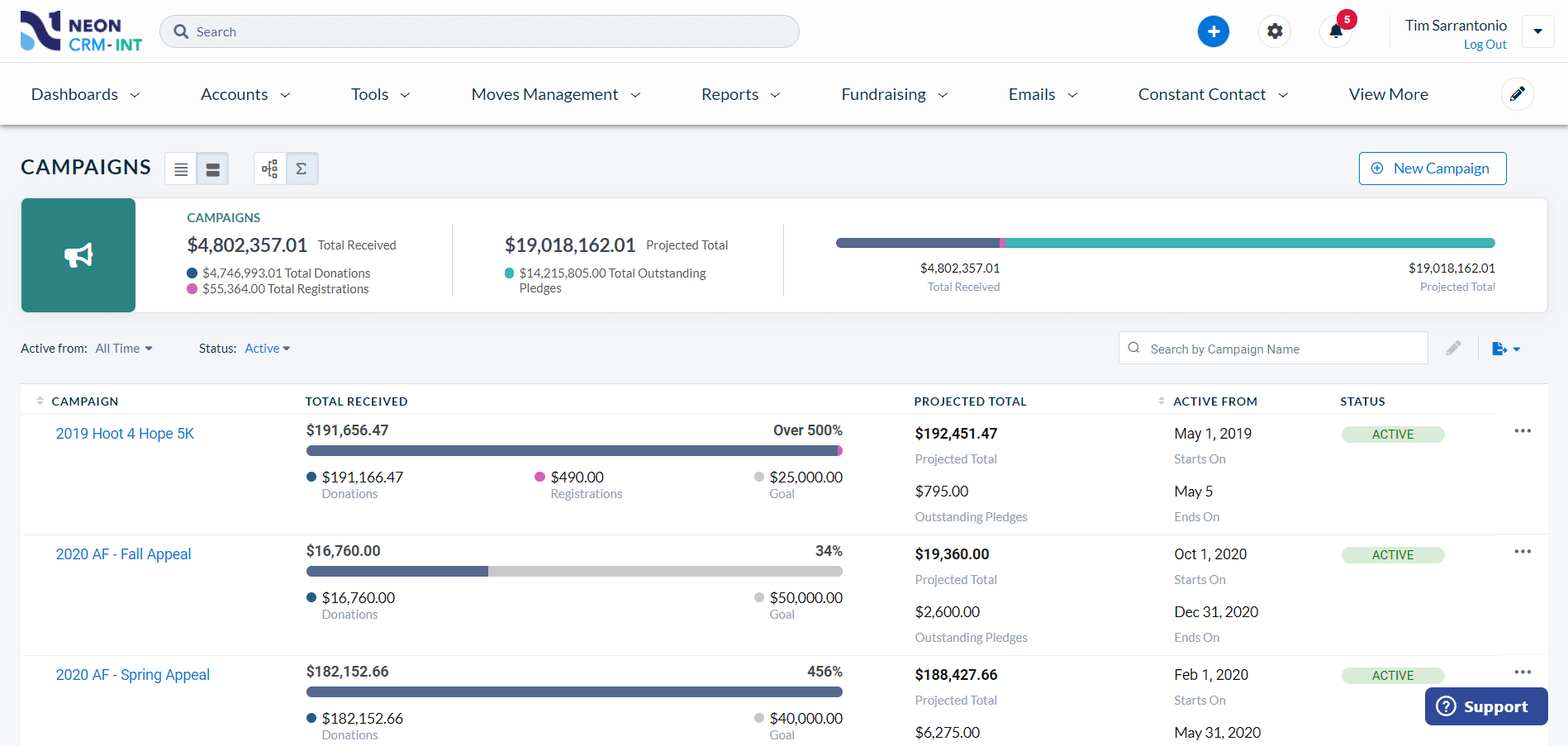1568x746 pixels.
Task: Select the sigma summary view icon
Action: coord(302,168)
